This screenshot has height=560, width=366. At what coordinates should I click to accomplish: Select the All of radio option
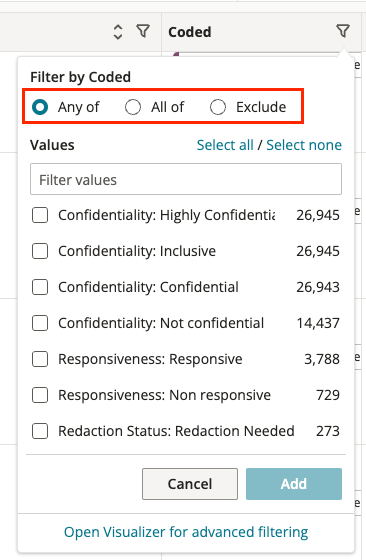click(x=133, y=107)
